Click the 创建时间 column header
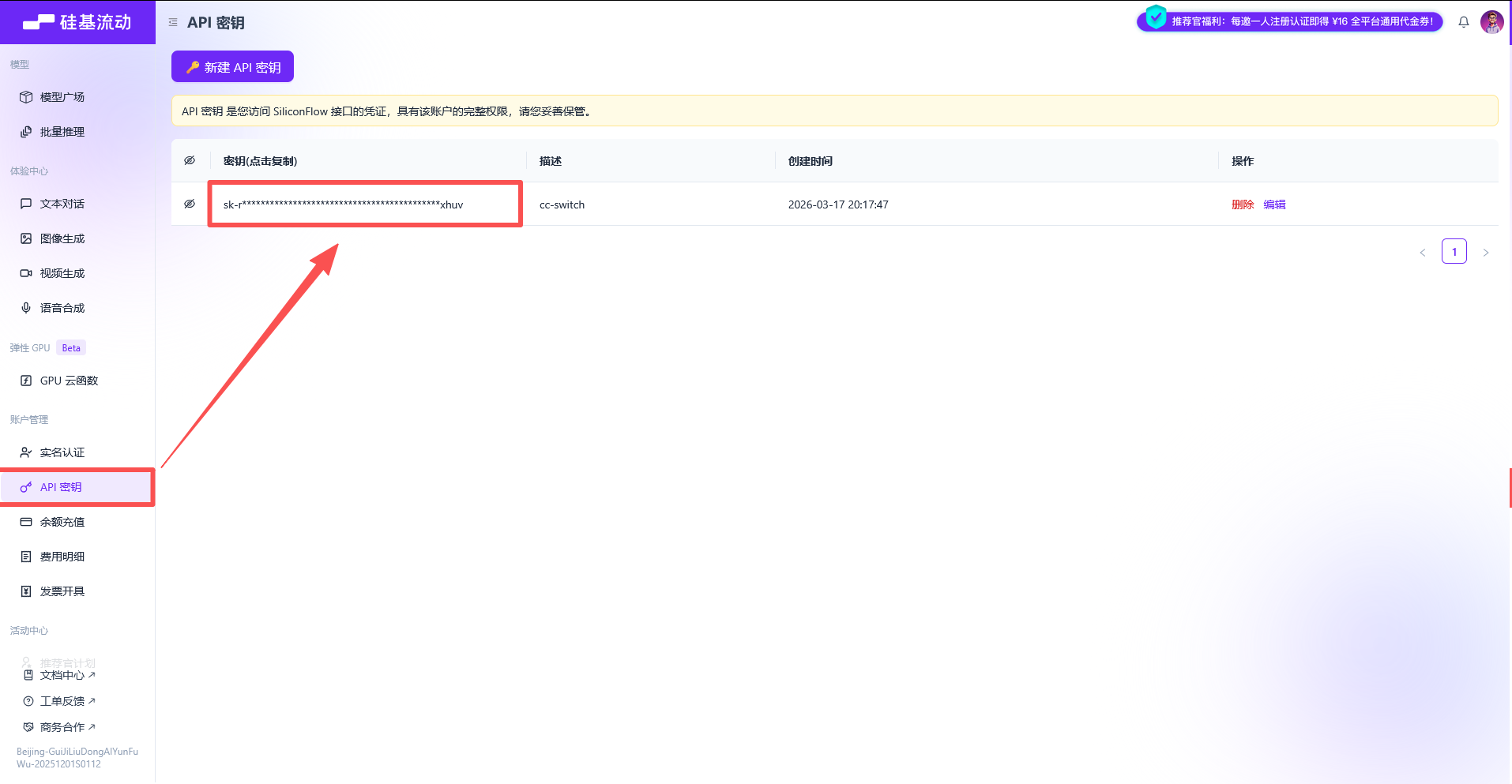The image size is (1512, 784). point(811,161)
